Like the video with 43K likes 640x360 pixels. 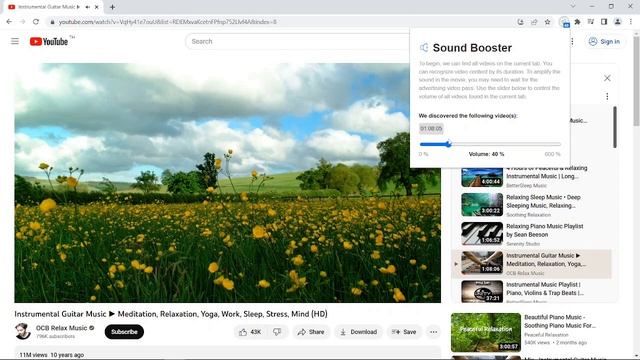[x=250, y=332]
